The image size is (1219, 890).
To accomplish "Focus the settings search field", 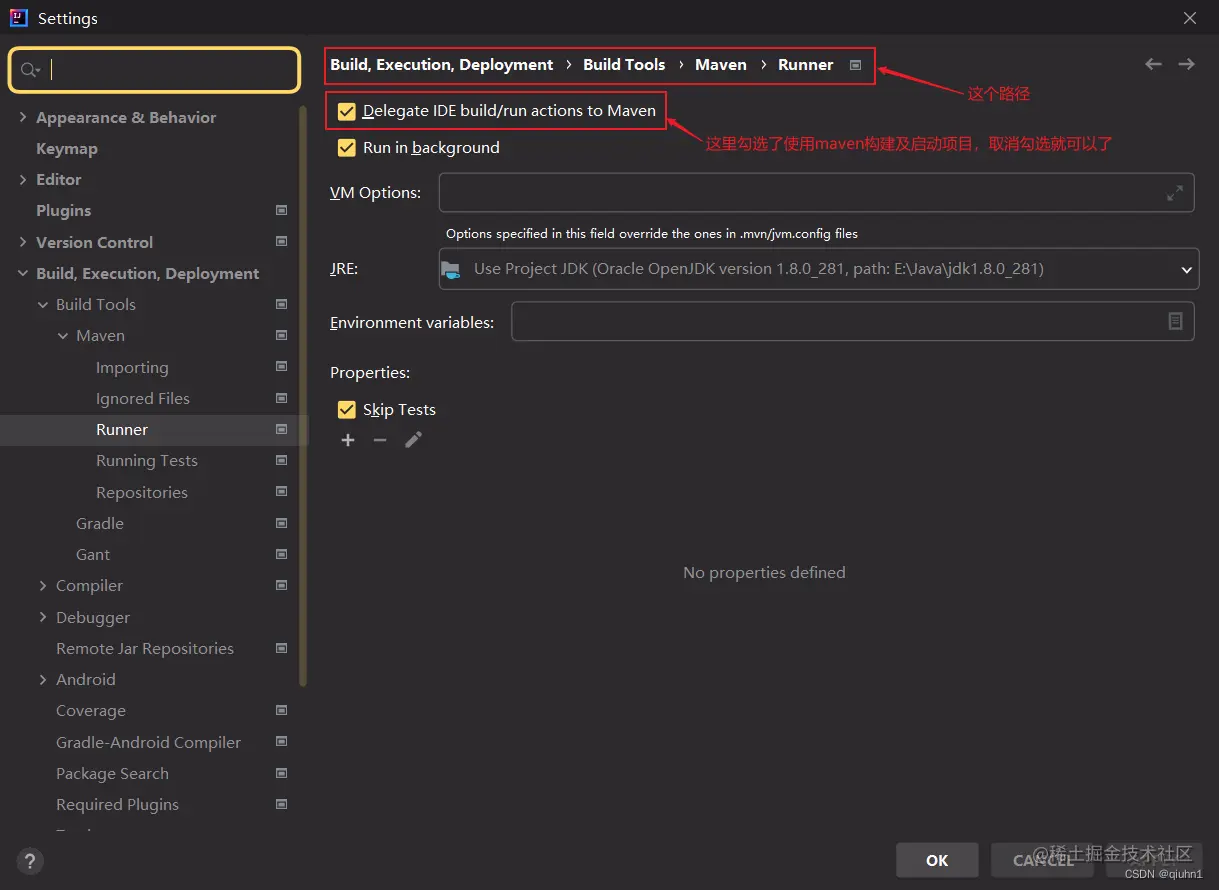I will [154, 70].
